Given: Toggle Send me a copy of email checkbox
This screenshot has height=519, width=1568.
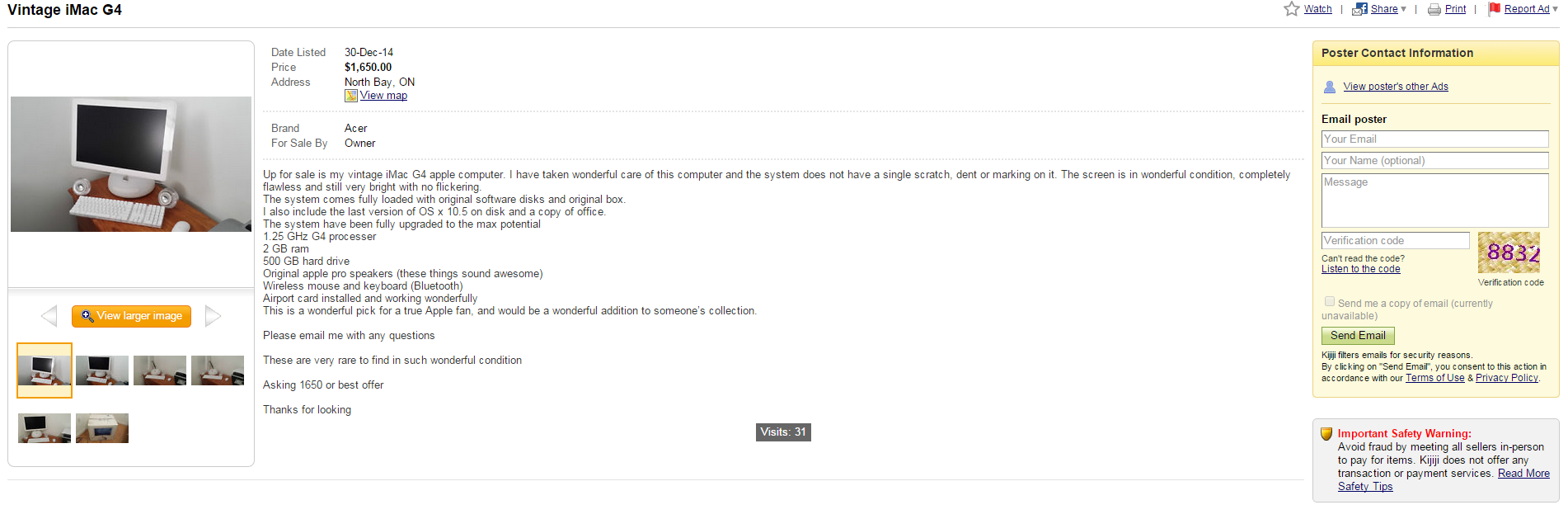Looking at the screenshot, I should [1329, 302].
